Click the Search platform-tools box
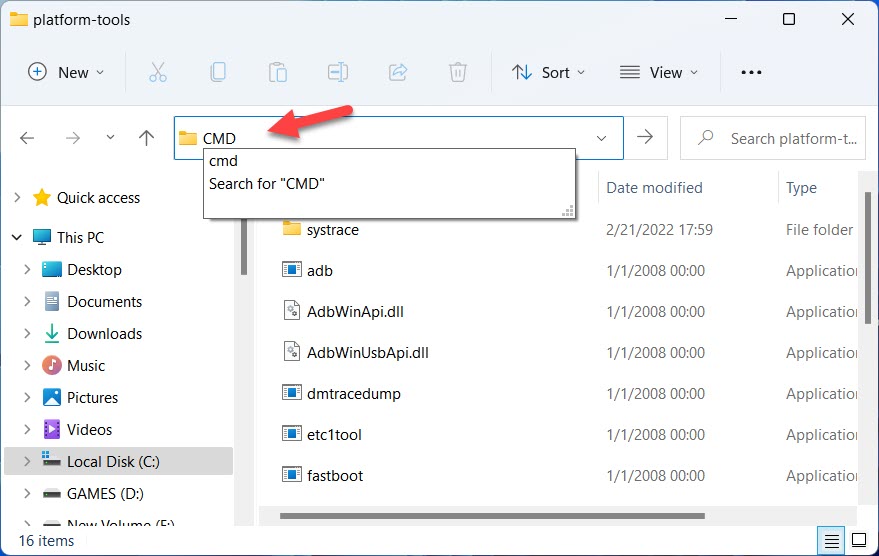This screenshot has height=556, width=879. (772, 138)
